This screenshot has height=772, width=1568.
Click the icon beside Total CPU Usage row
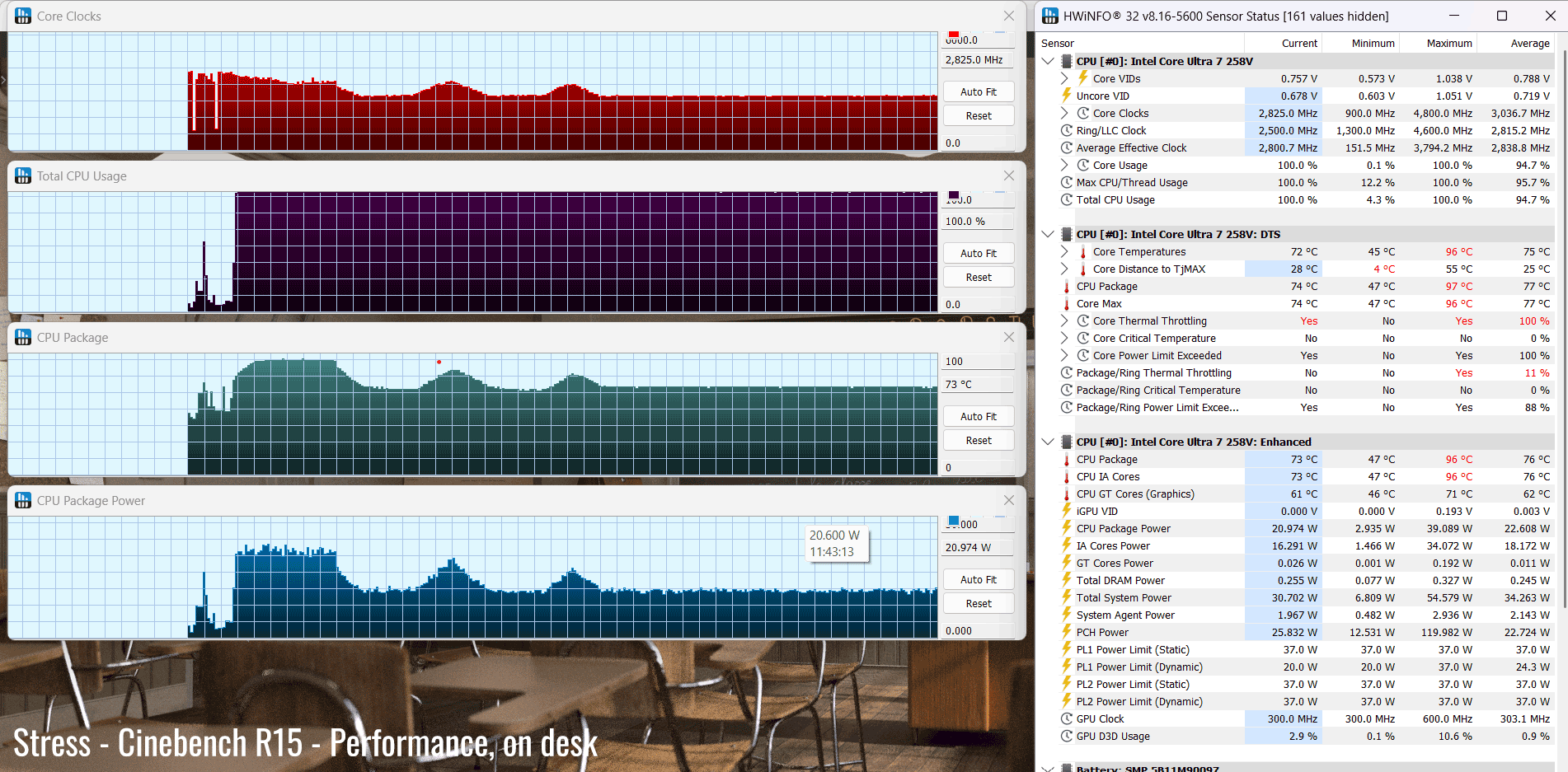click(1067, 199)
